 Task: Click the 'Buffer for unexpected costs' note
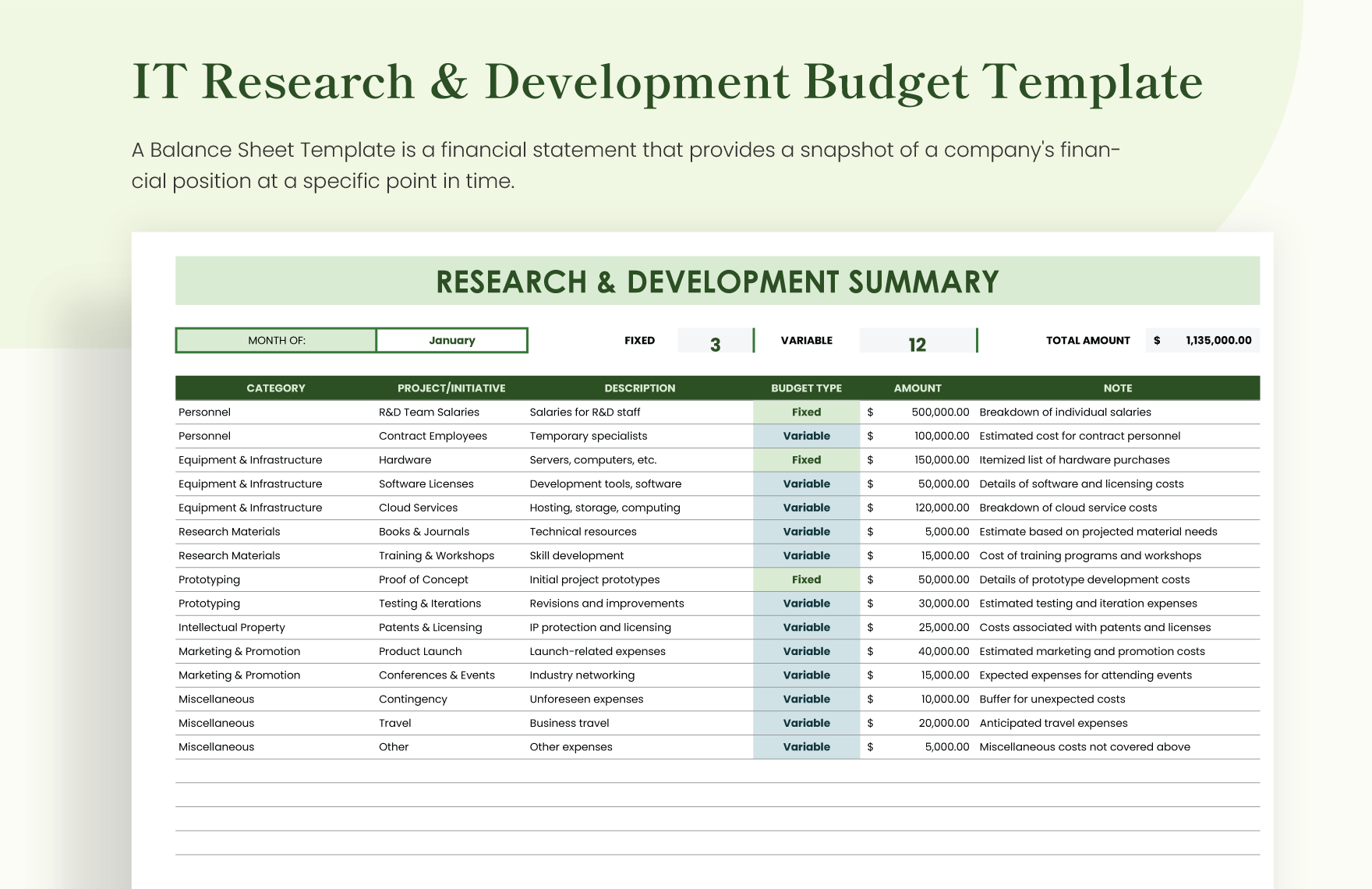point(1052,700)
